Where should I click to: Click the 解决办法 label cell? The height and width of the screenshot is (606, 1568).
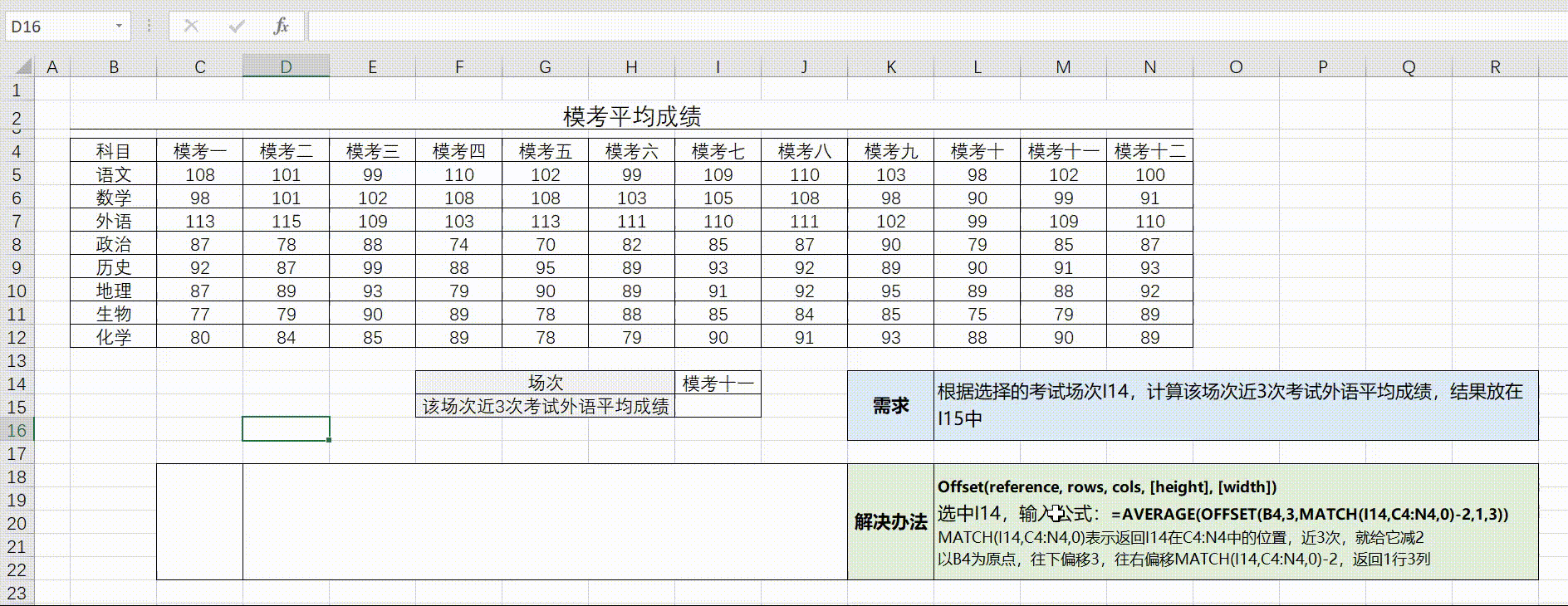[890, 521]
